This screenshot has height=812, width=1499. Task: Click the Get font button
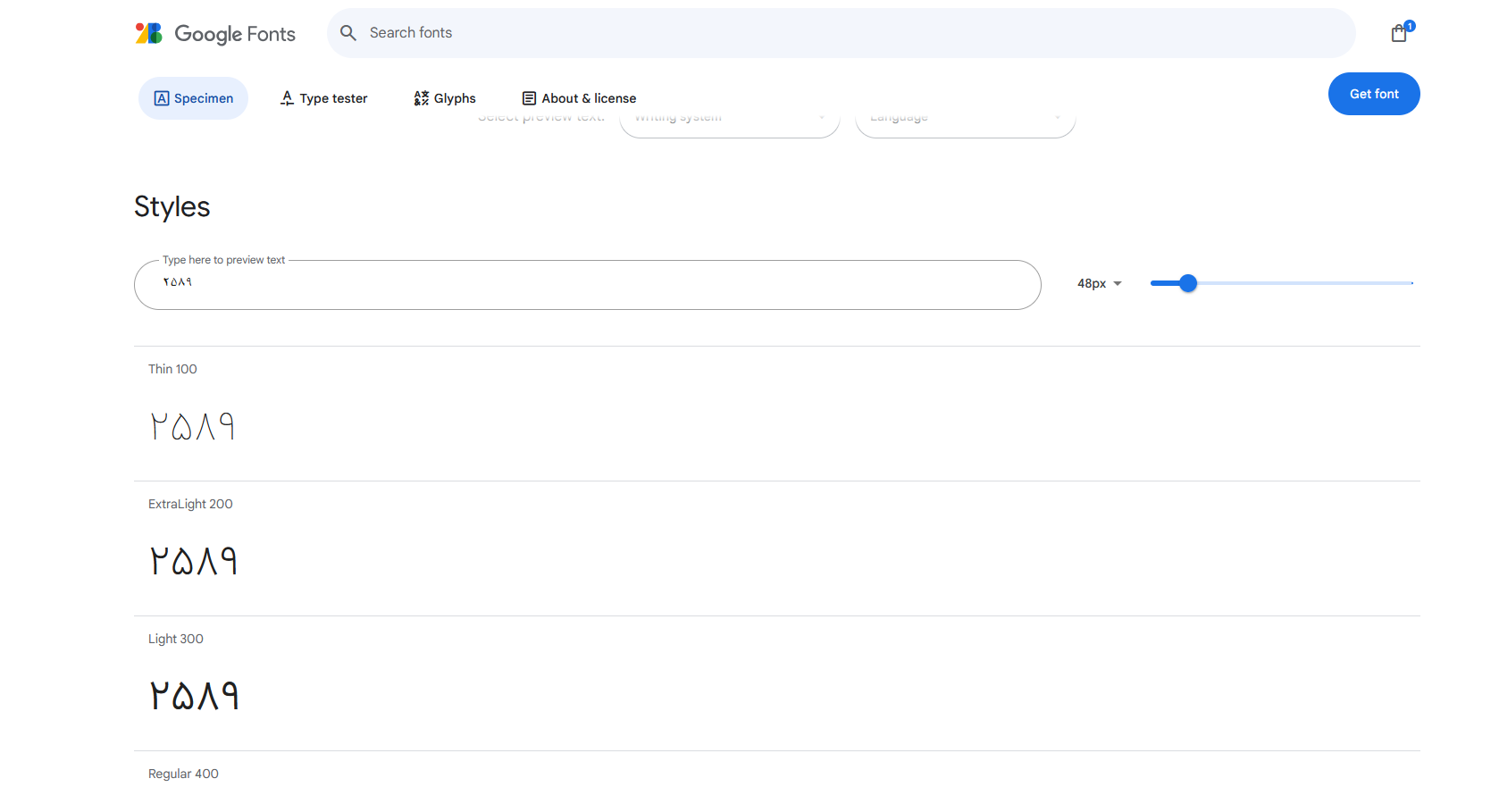tap(1374, 94)
